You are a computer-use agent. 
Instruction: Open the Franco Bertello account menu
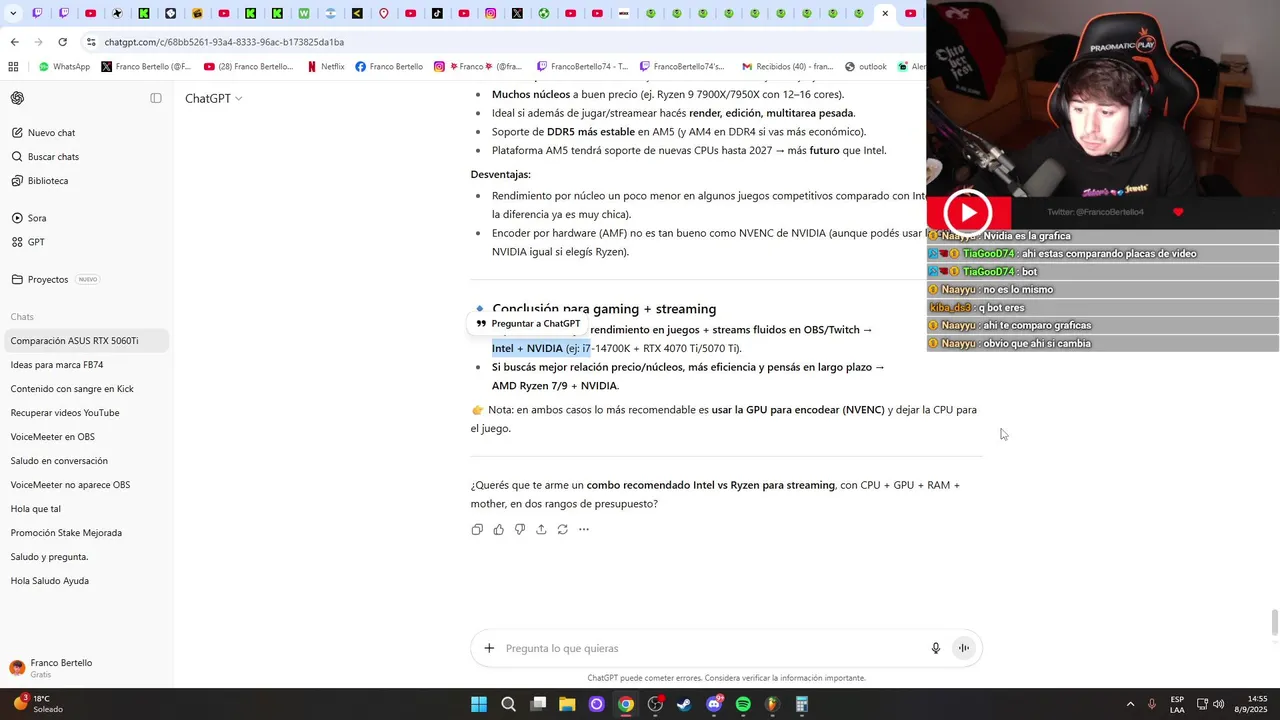(x=85, y=668)
